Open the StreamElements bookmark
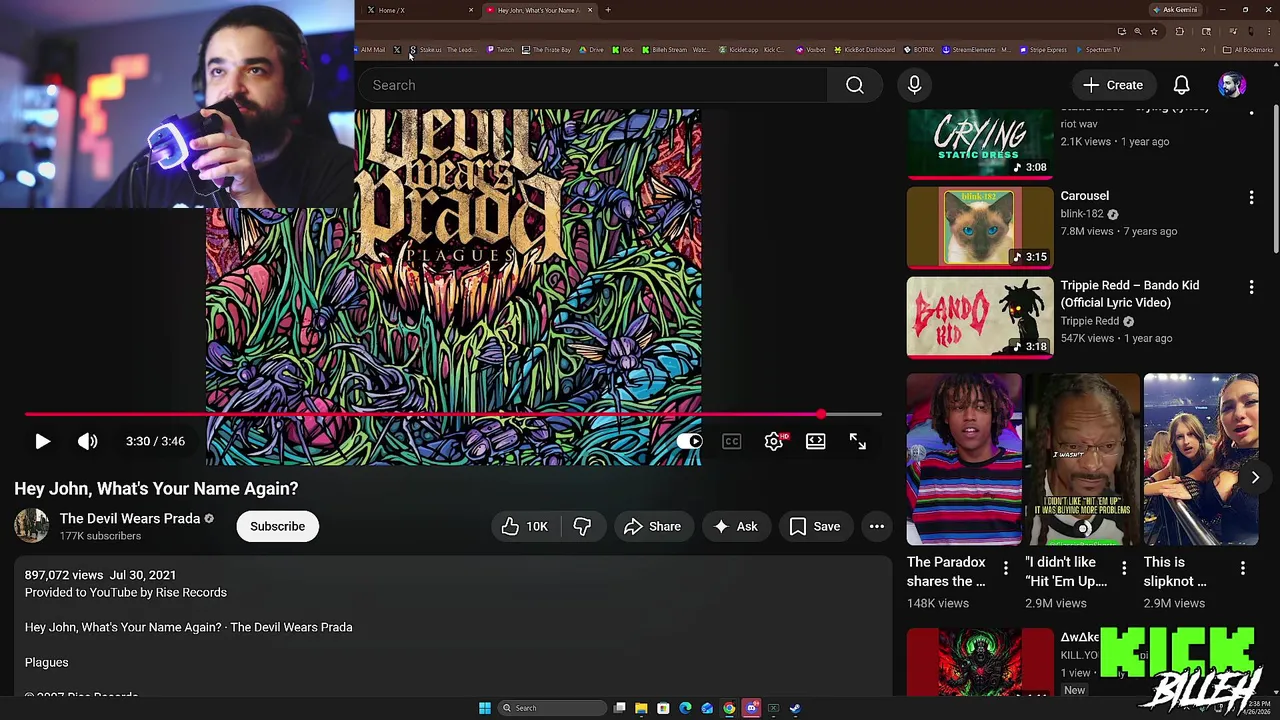 976,50
